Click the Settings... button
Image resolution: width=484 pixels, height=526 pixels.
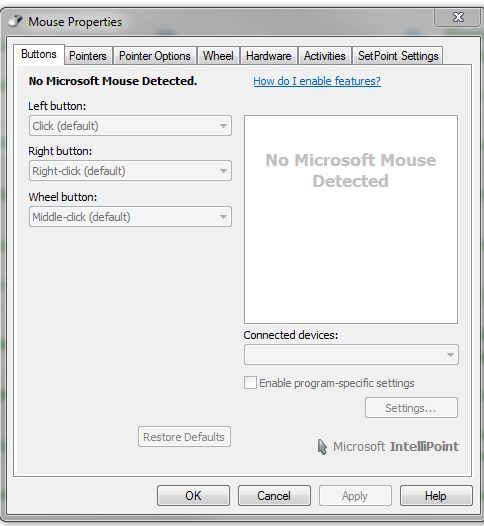coord(411,408)
